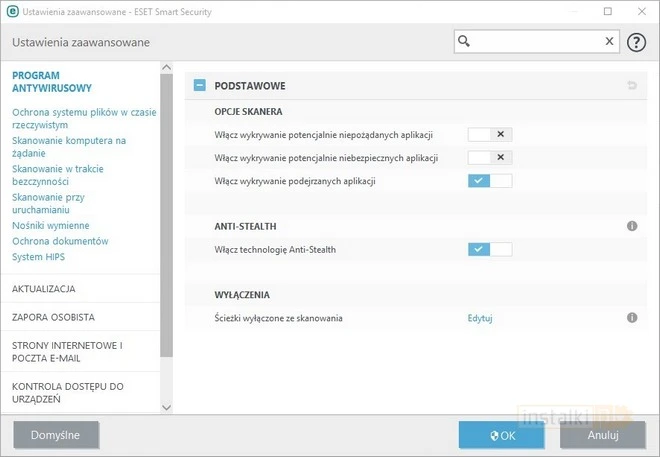
Task: Click inside the search input field
Action: coord(537,42)
